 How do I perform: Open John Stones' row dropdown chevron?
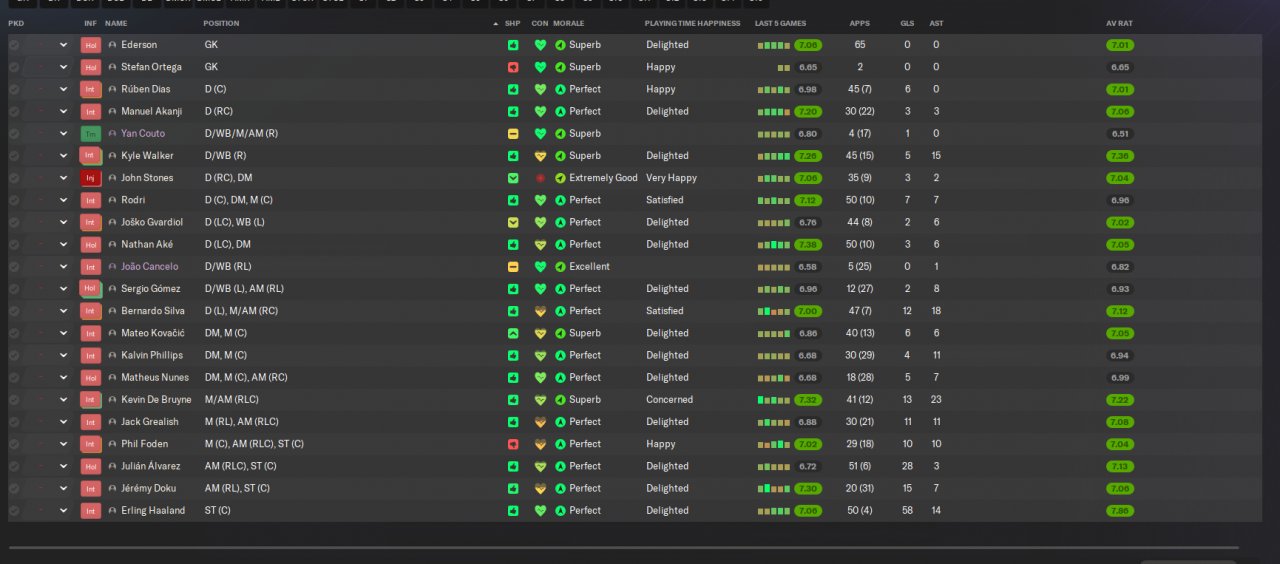tap(63, 178)
